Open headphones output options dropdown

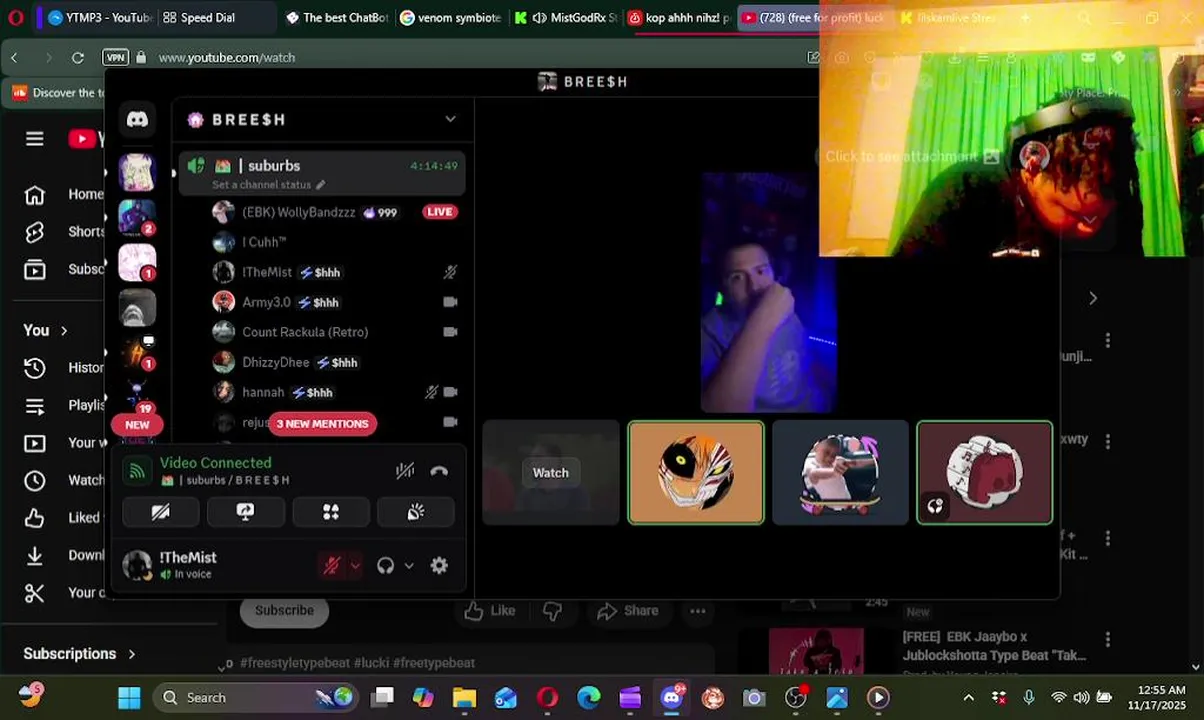pyautogui.click(x=408, y=566)
